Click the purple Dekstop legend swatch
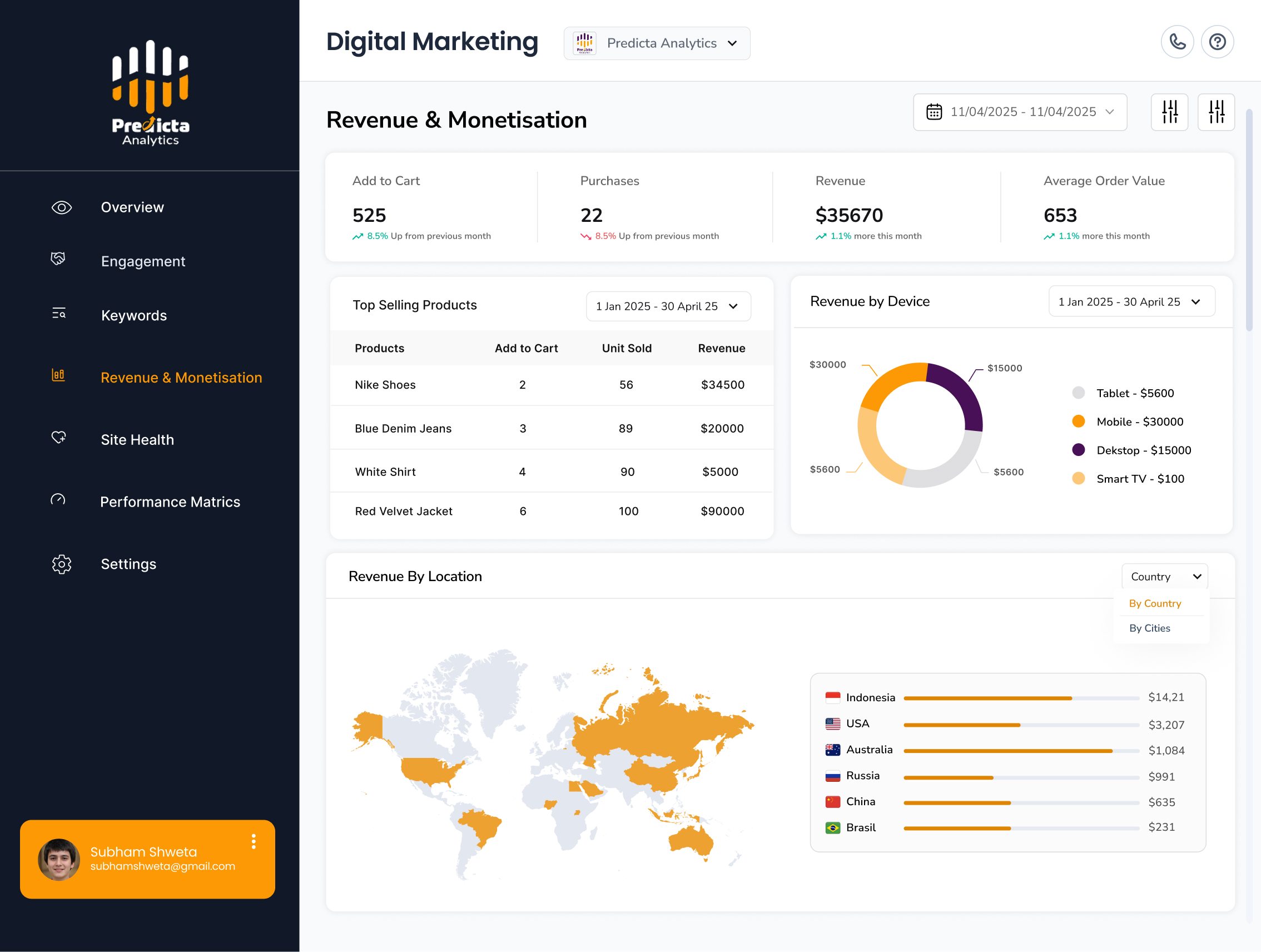The width and height of the screenshot is (1261, 952). 1078,450
